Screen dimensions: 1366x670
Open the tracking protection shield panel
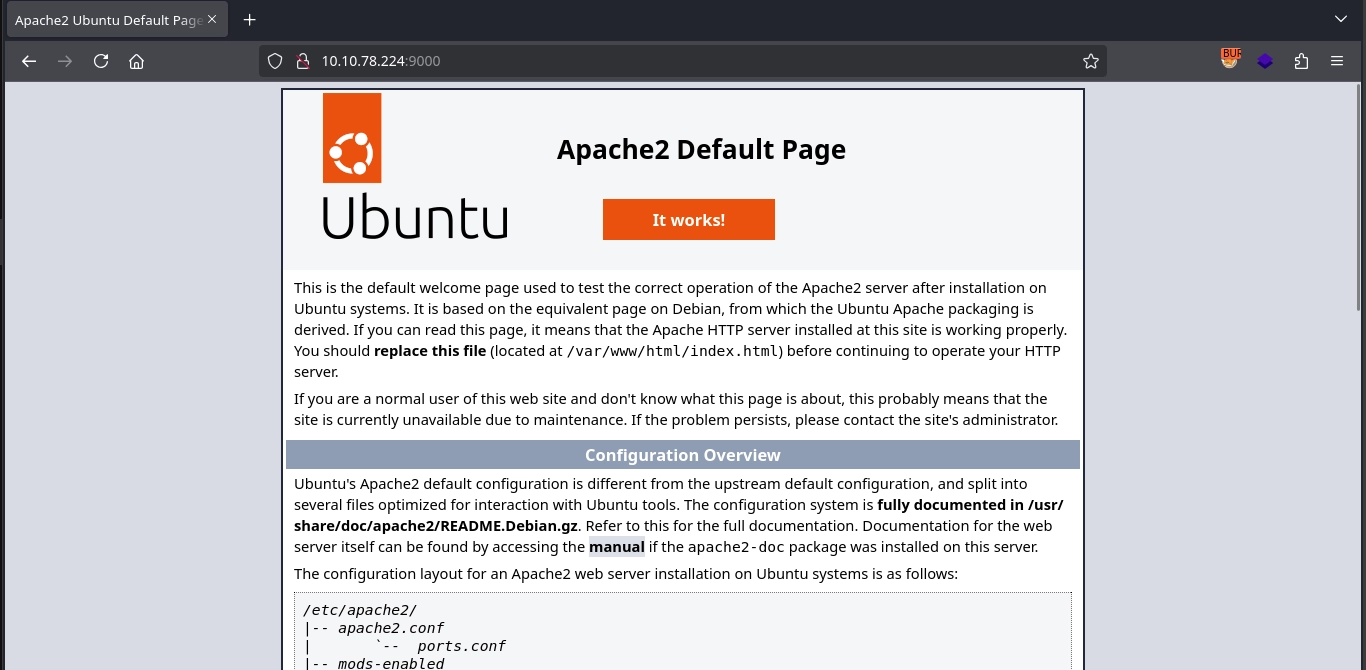[276, 61]
